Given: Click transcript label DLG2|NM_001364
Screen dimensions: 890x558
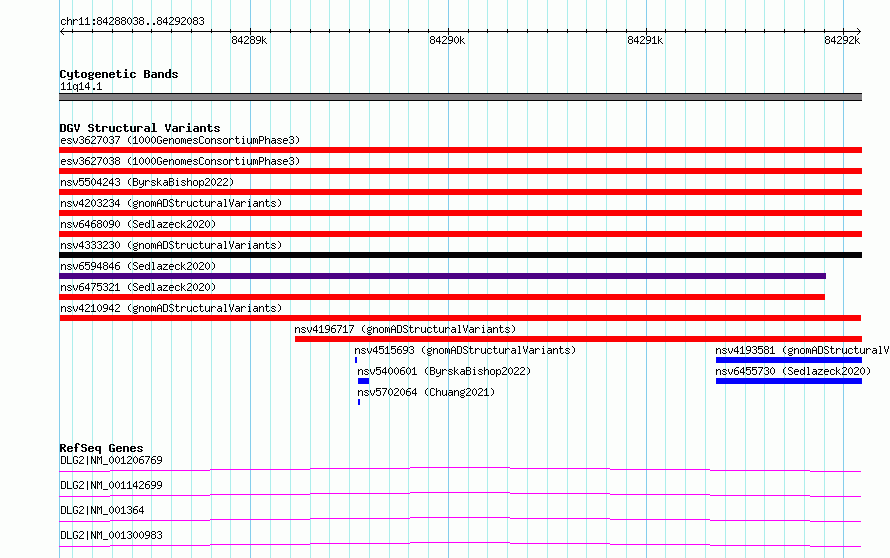Looking at the screenshot, I should (x=102, y=510).
